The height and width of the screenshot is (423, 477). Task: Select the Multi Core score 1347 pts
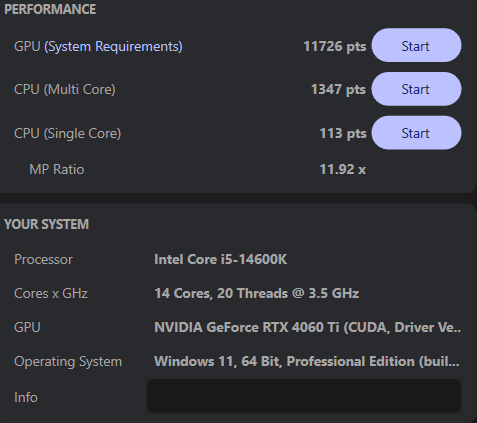tap(339, 90)
